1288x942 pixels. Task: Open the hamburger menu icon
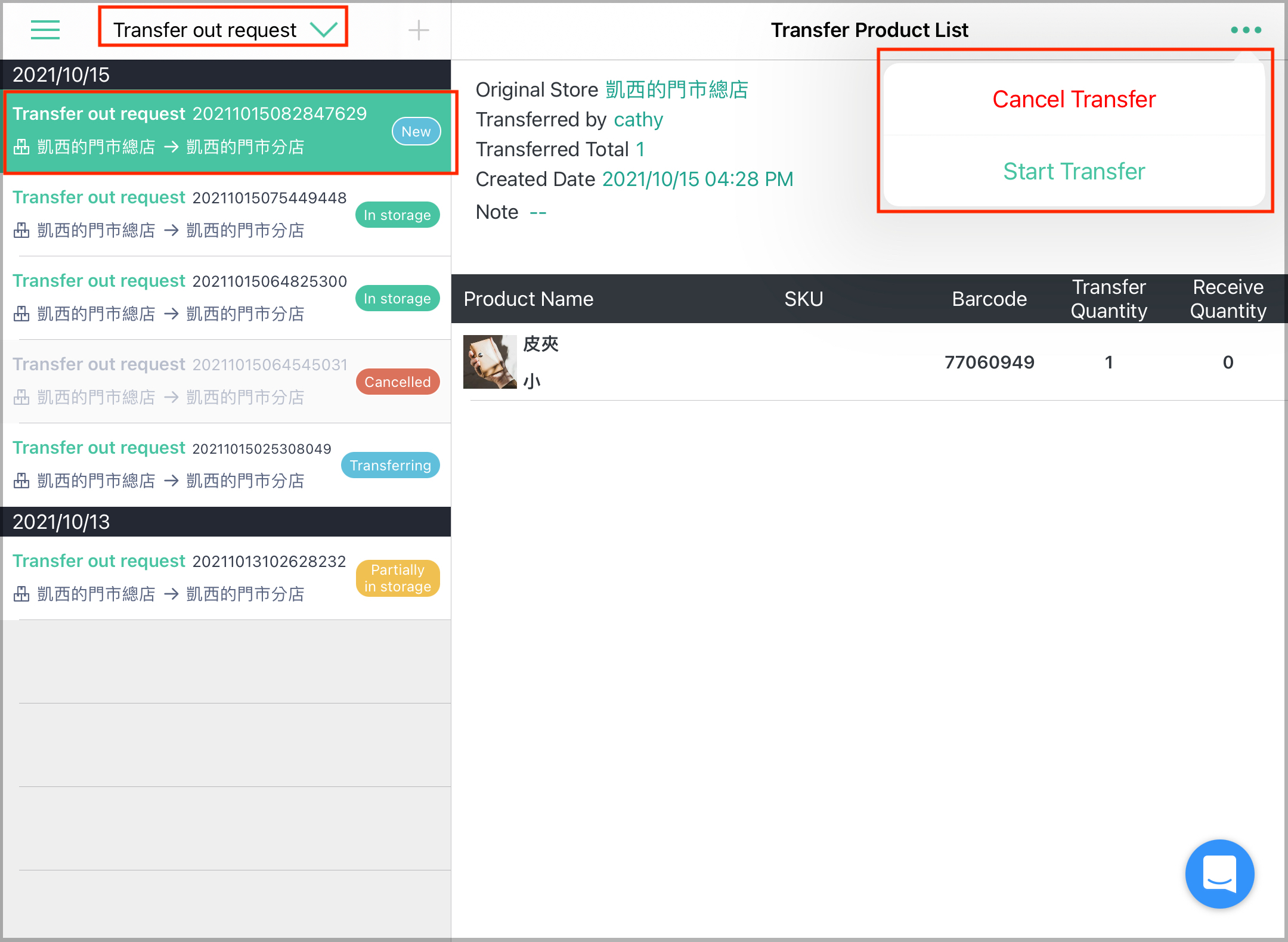[45, 30]
